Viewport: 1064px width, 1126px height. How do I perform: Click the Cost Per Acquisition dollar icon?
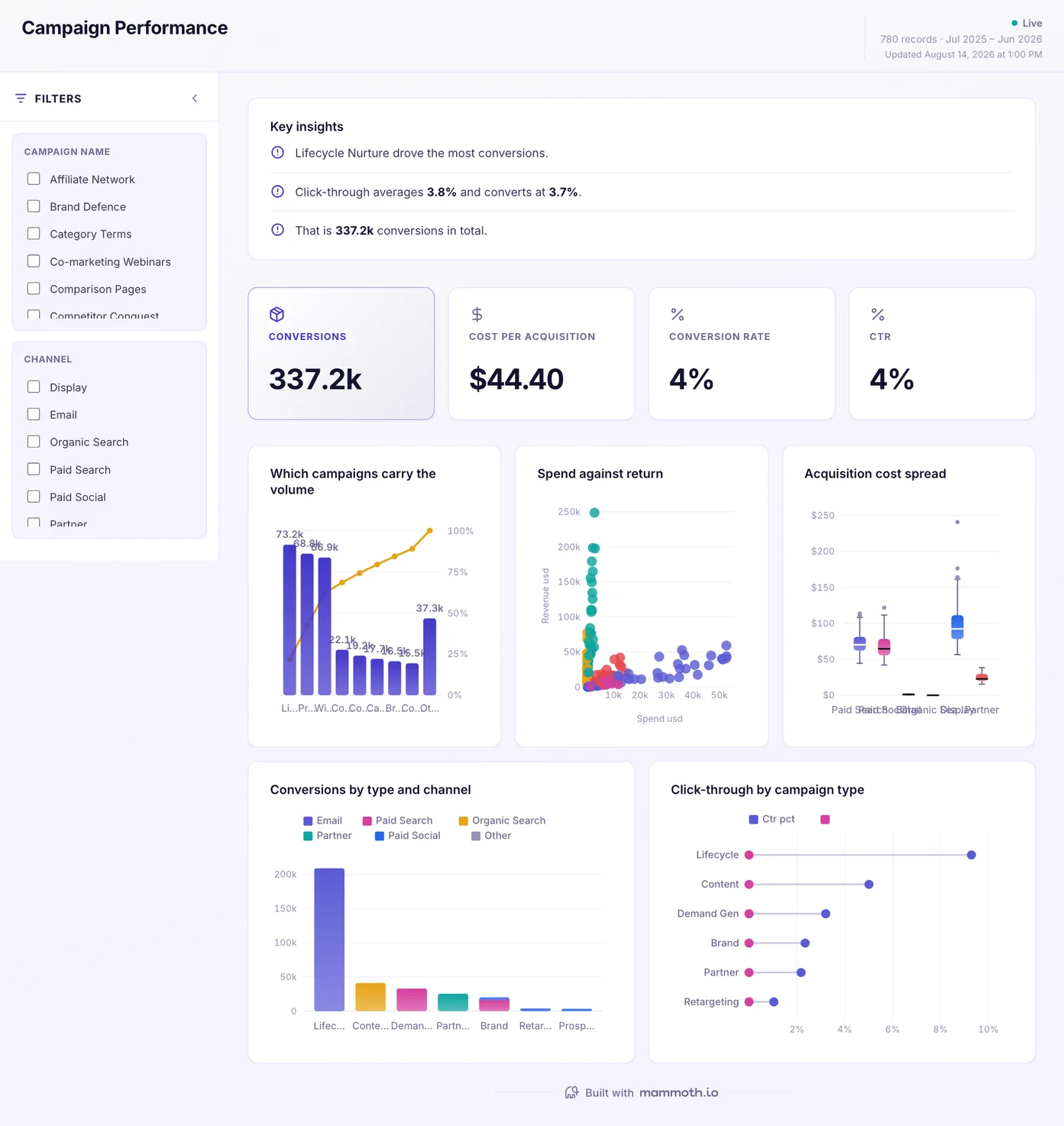pos(477,314)
